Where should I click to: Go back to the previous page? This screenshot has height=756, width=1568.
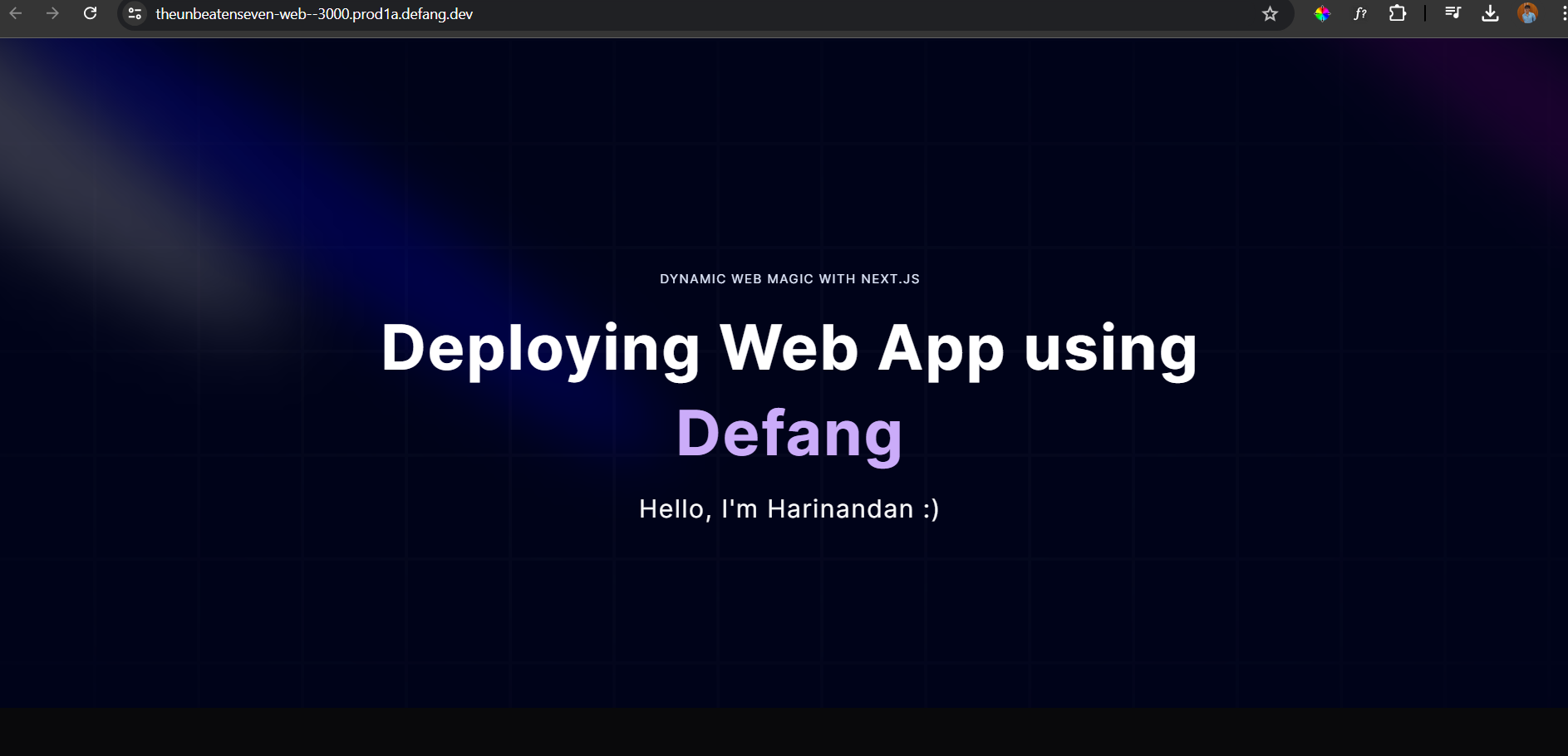point(16,13)
